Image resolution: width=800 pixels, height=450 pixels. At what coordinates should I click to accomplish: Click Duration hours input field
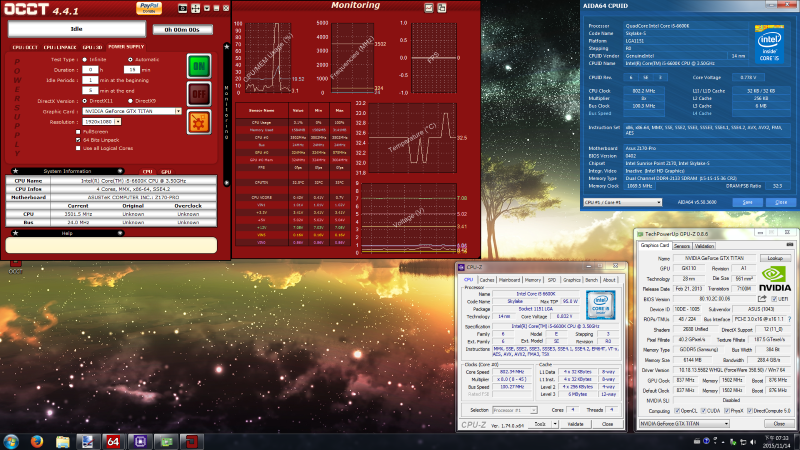(90, 70)
